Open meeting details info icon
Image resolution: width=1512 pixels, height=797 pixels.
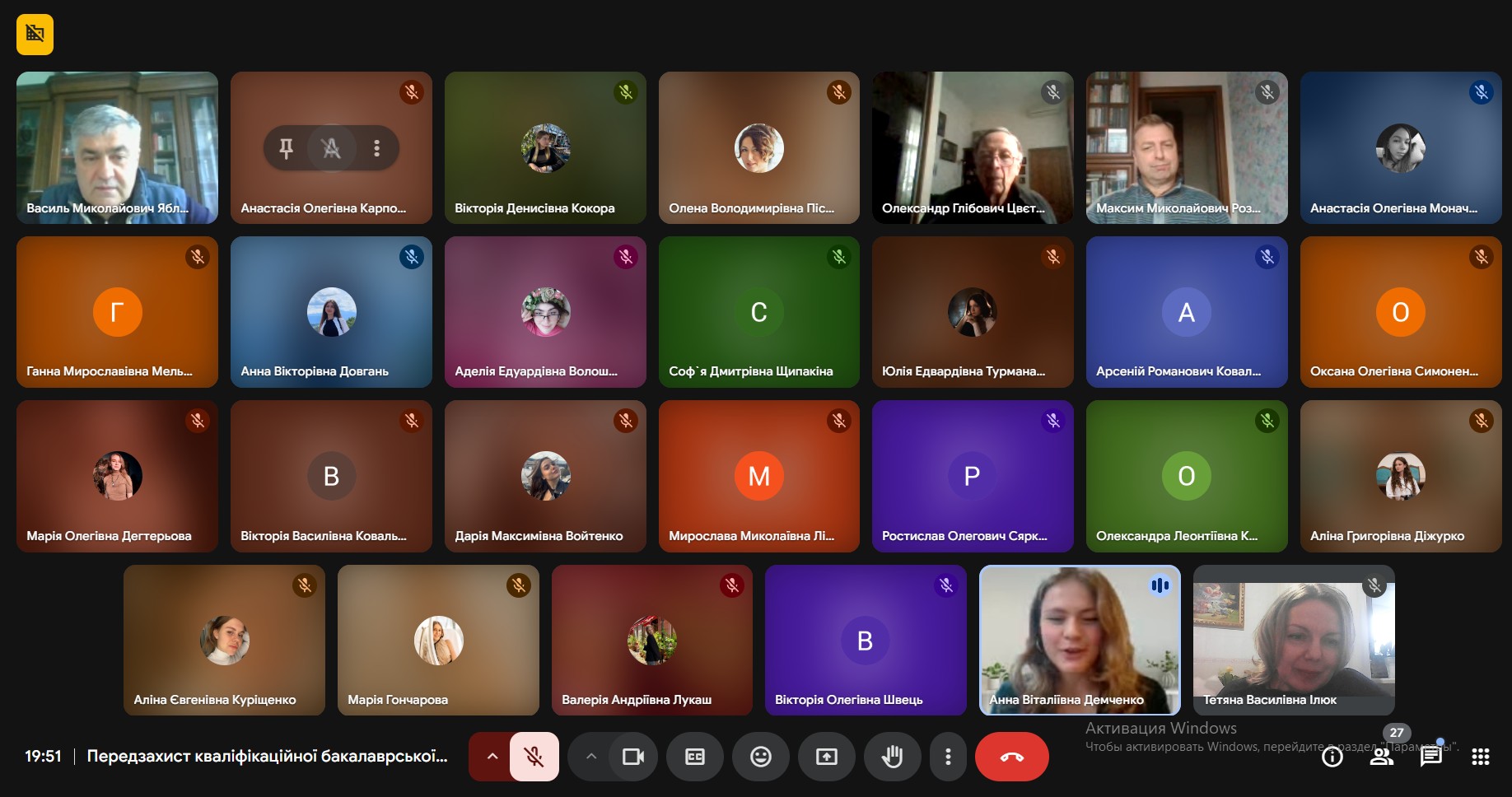click(x=1332, y=757)
